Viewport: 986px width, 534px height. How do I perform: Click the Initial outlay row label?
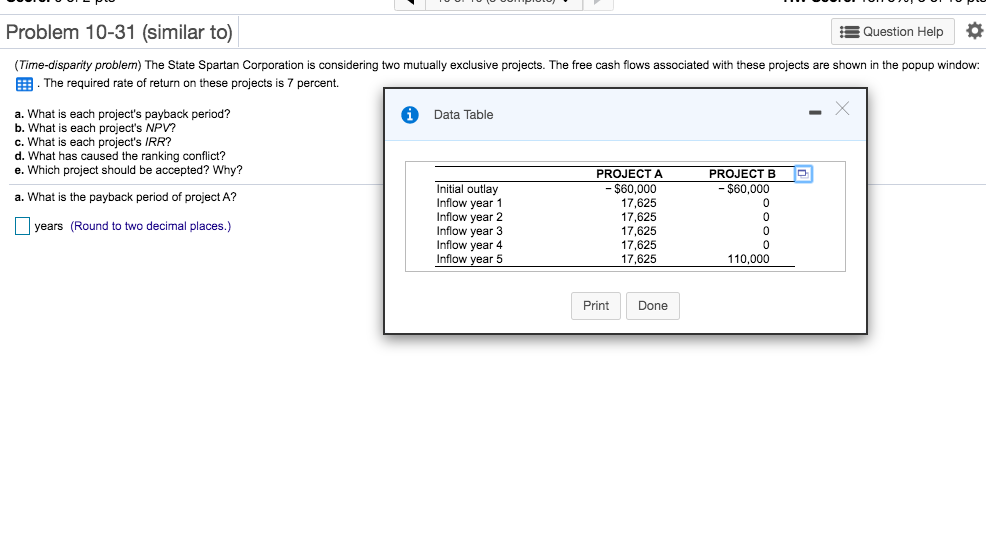[467, 189]
